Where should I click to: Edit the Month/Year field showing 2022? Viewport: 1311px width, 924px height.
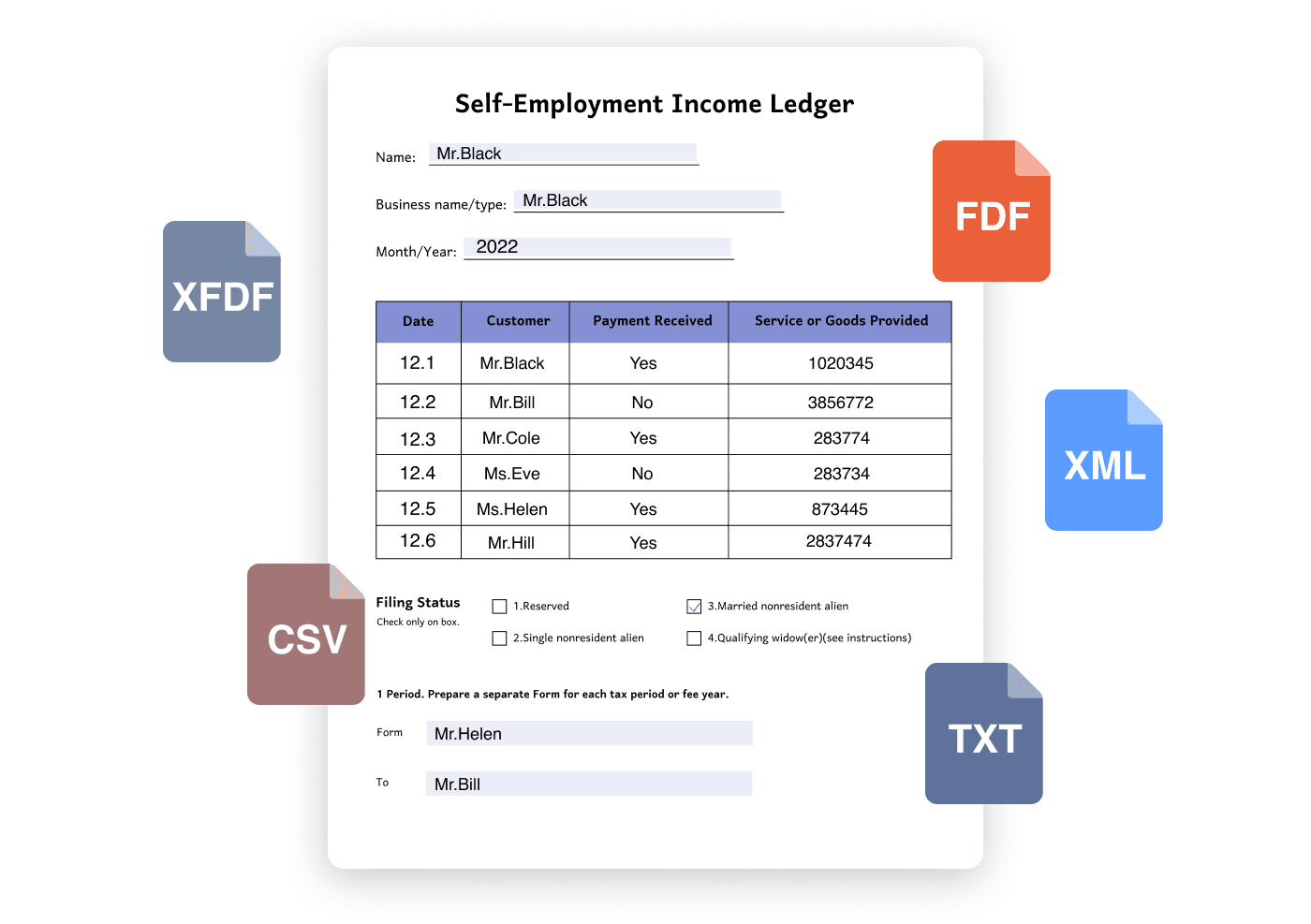pos(597,247)
